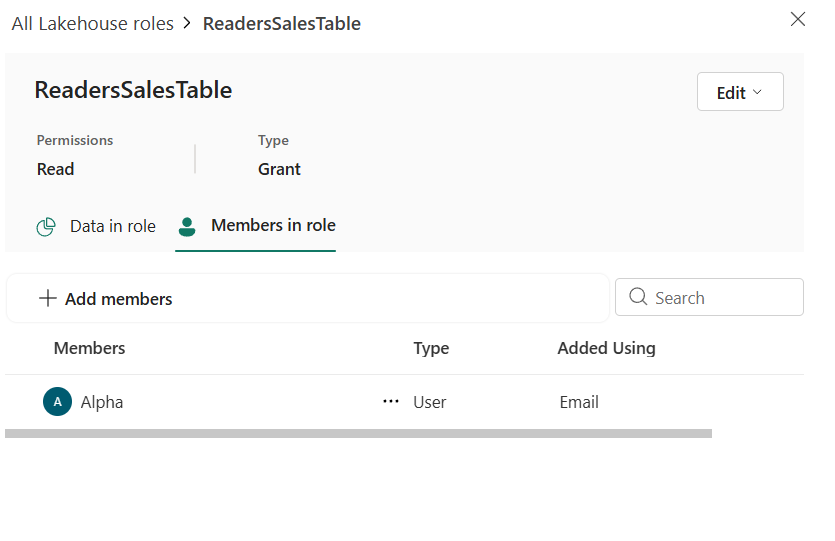Select the Alpha member name
The image size is (835, 541).
[102, 402]
